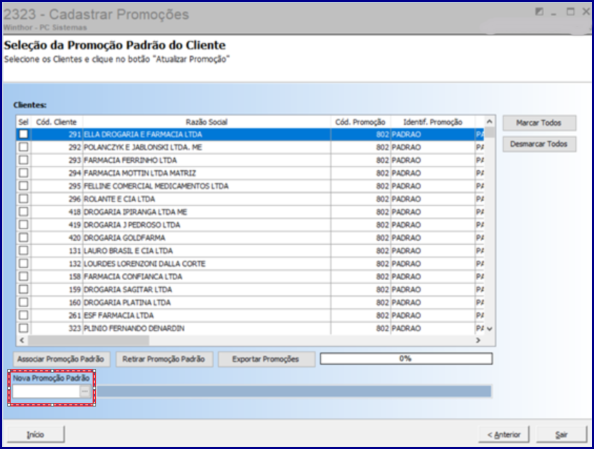This screenshot has height=449, width=594.
Task: Click the 0% progress bar
Action: click(x=406, y=358)
